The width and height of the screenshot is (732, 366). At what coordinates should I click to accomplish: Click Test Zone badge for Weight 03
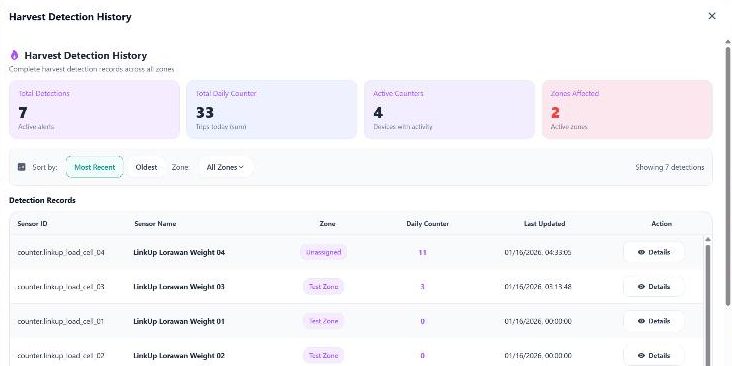324,287
